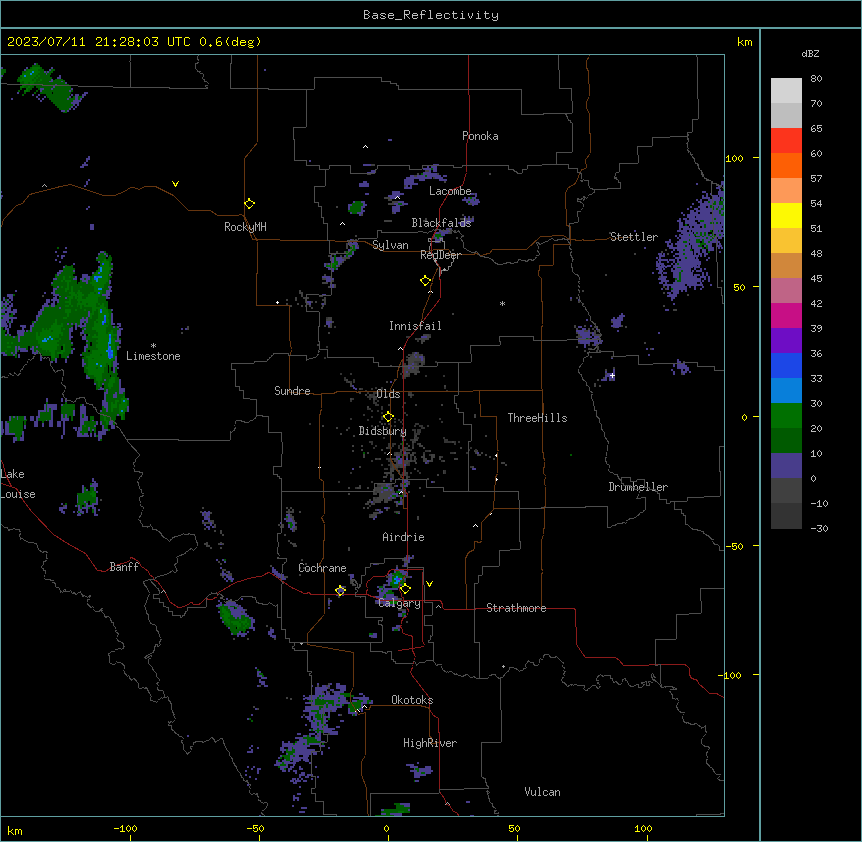Click the Didsbury town label

point(383,431)
